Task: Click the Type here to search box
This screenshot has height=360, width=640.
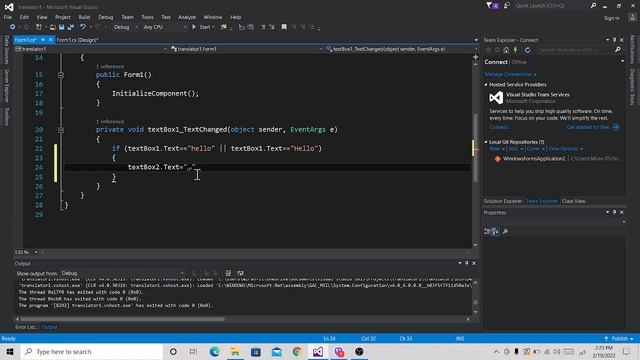Action: click(x=92, y=351)
